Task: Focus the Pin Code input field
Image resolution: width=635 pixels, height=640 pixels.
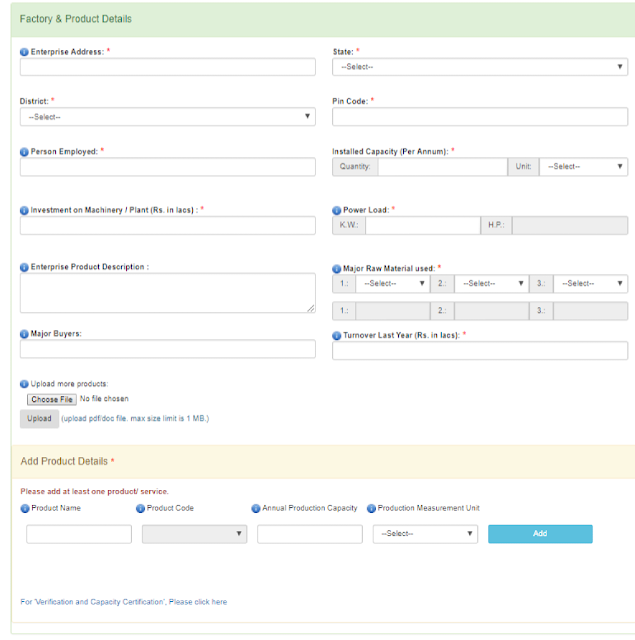Action: (480, 117)
